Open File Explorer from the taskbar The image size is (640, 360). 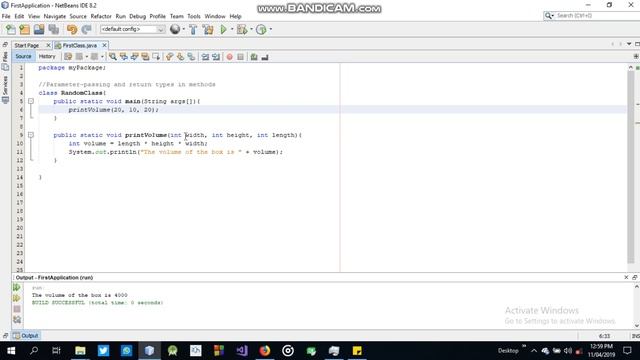coord(80,351)
